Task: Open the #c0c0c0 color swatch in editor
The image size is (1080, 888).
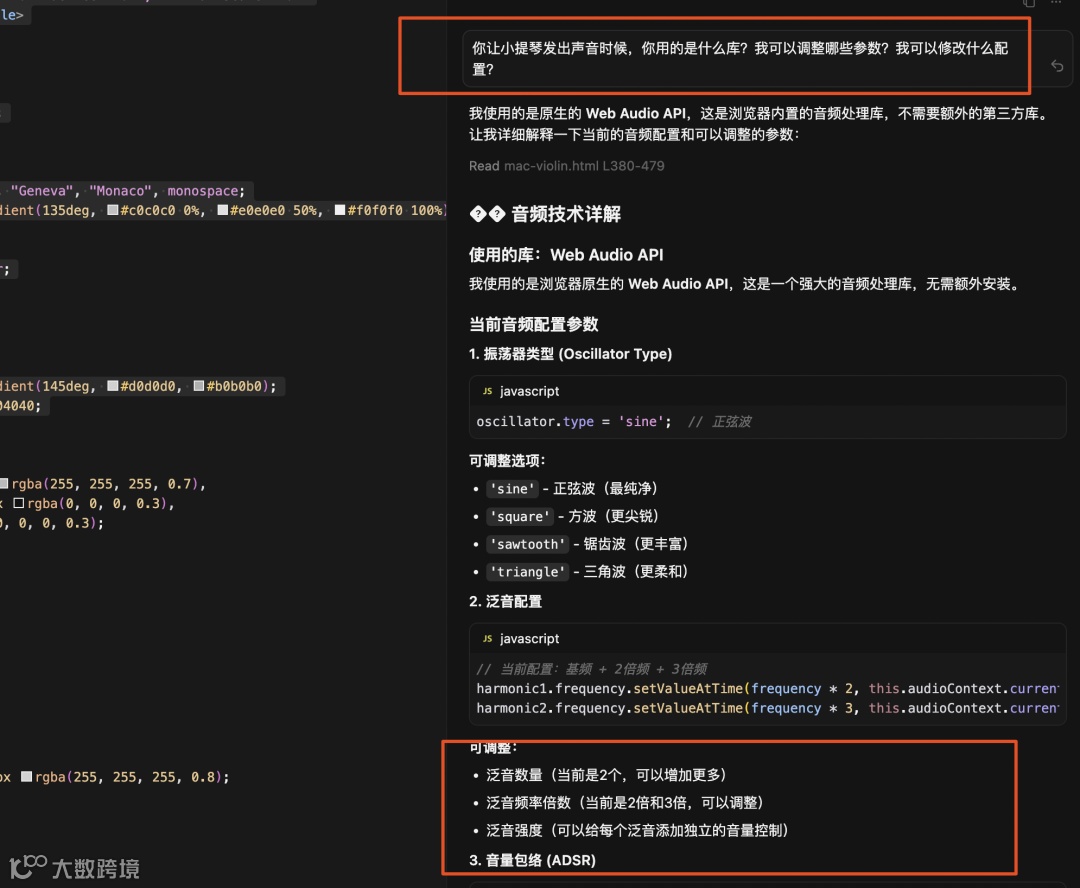Action: pos(113,210)
